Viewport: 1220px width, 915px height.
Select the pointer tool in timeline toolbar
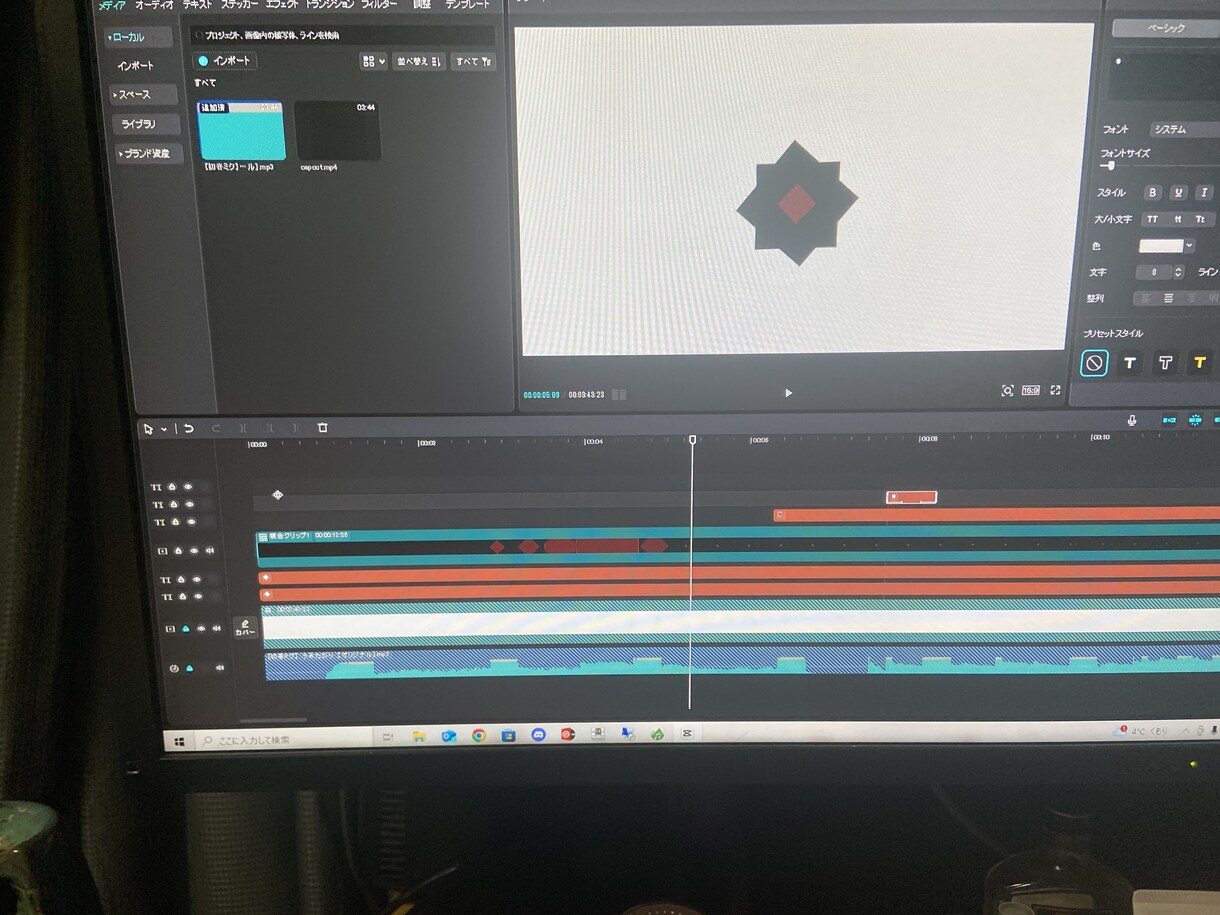(148, 428)
